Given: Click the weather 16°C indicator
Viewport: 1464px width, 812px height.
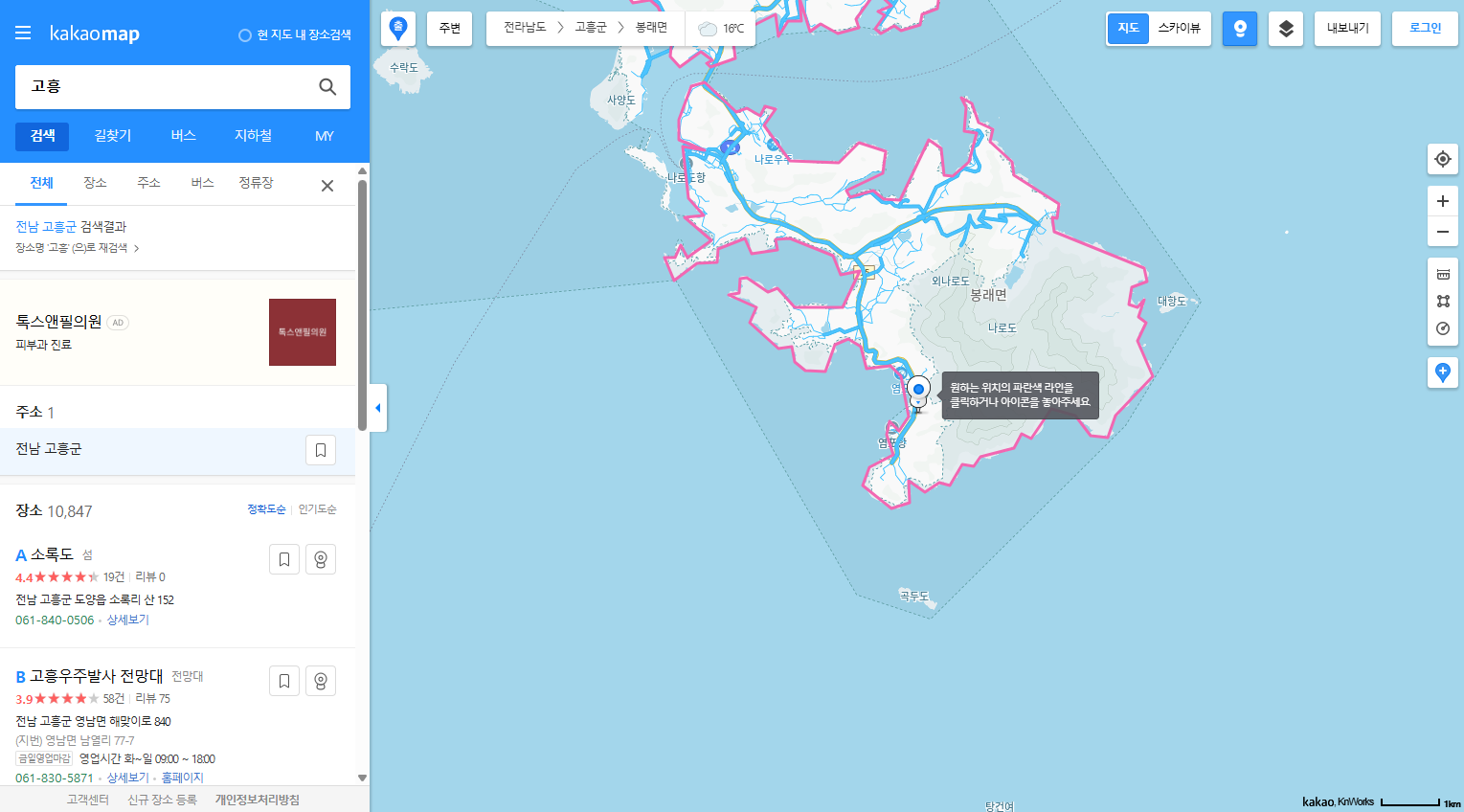Looking at the screenshot, I should click(x=721, y=29).
